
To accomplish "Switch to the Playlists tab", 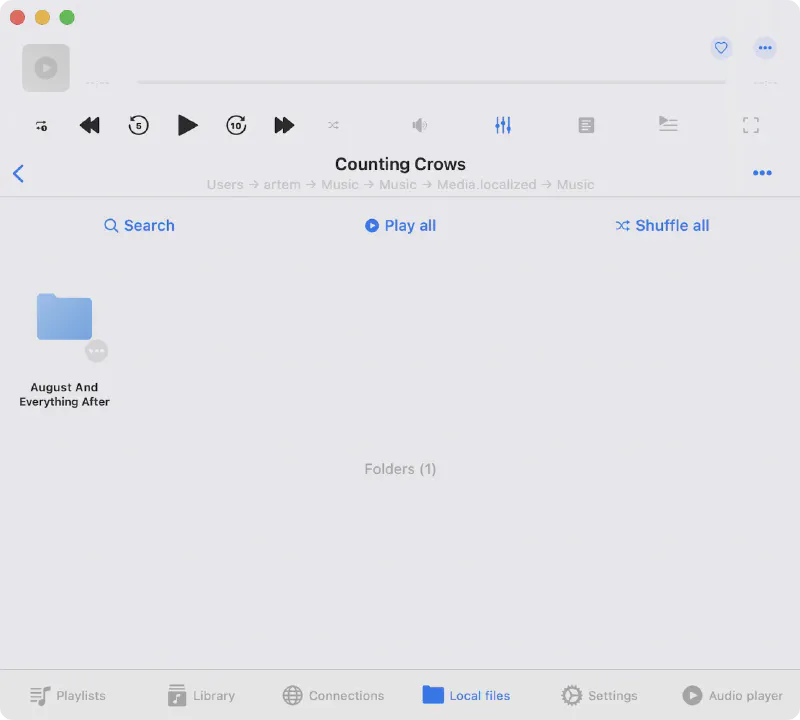I will pyautogui.click(x=67, y=695).
